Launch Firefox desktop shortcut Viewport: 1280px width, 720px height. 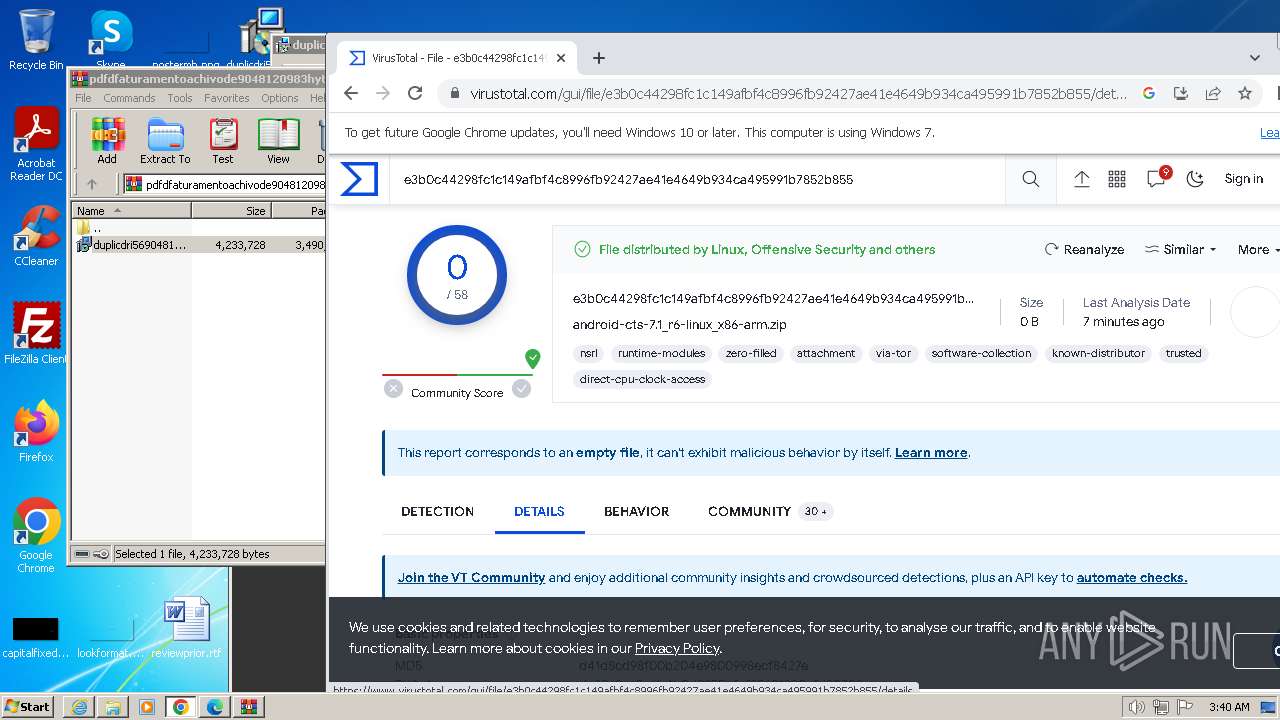[36, 432]
